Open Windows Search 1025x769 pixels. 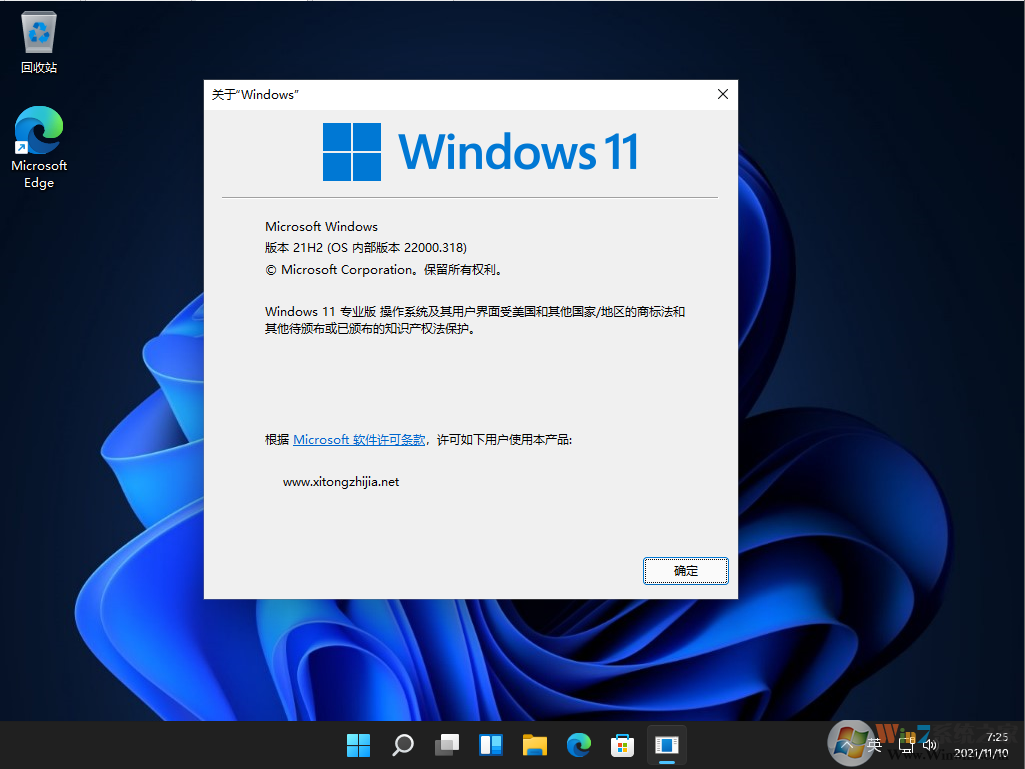click(x=402, y=745)
